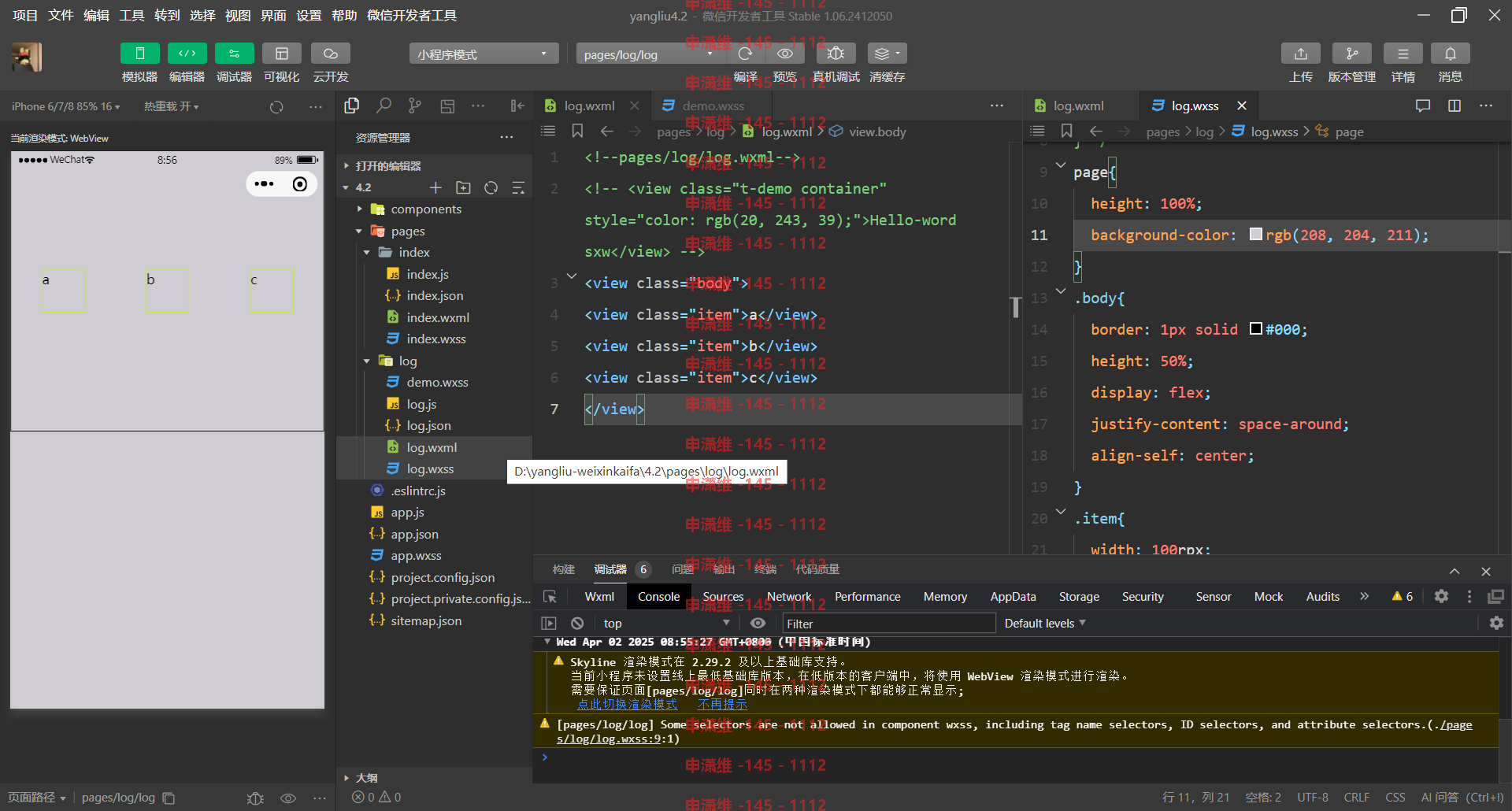Viewport: 1512px width, 811px height.
Task: Clear the console with the ban icon
Action: coord(577,623)
